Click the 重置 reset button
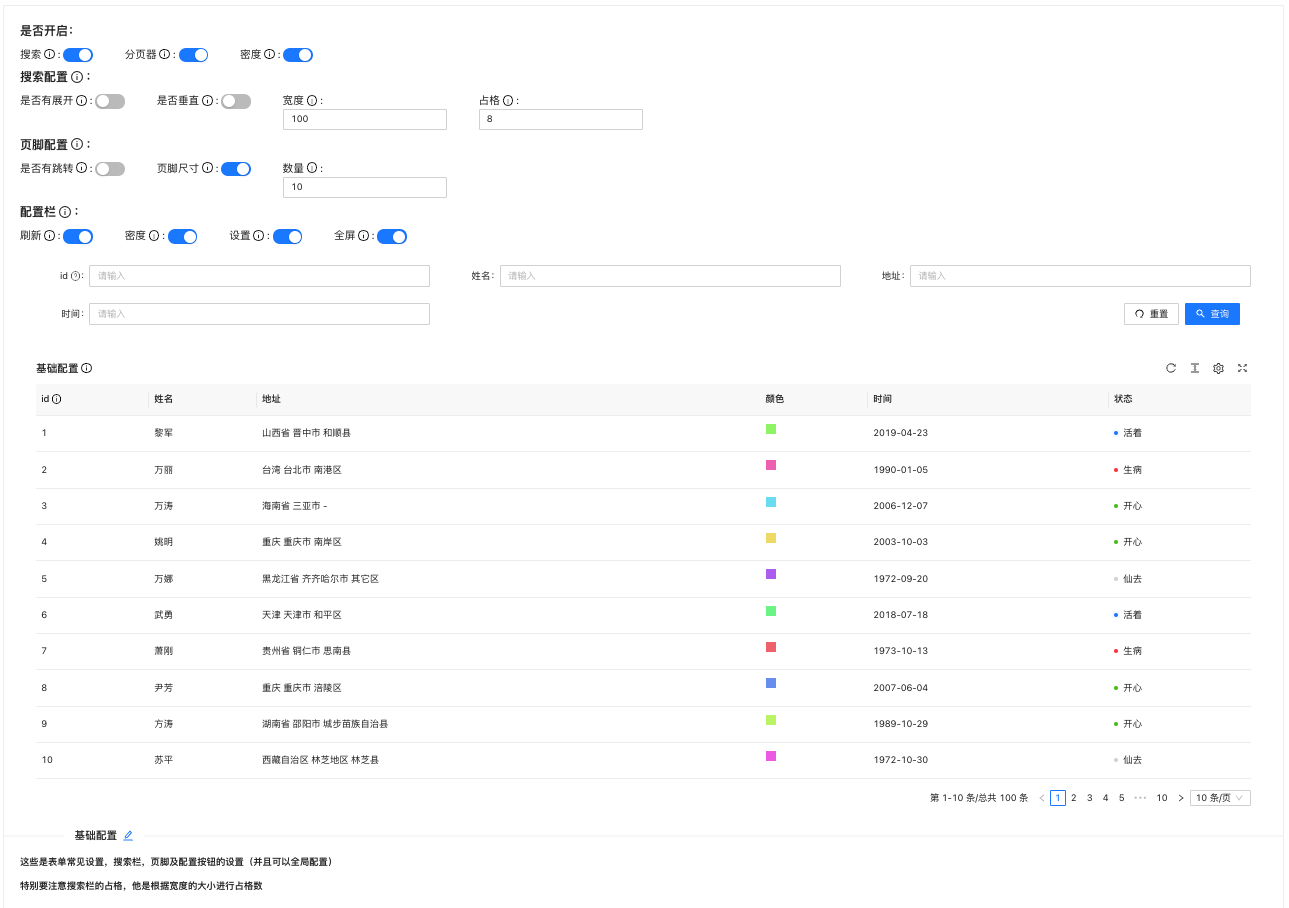 click(x=1151, y=314)
